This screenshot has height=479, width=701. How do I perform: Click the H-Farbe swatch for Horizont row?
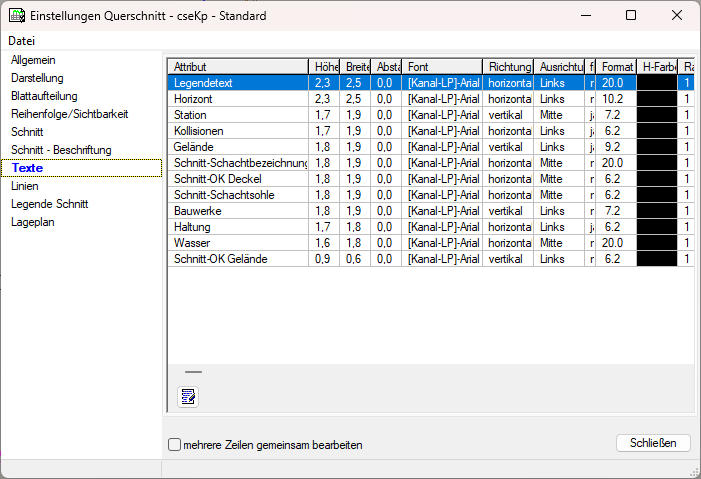click(x=656, y=99)
